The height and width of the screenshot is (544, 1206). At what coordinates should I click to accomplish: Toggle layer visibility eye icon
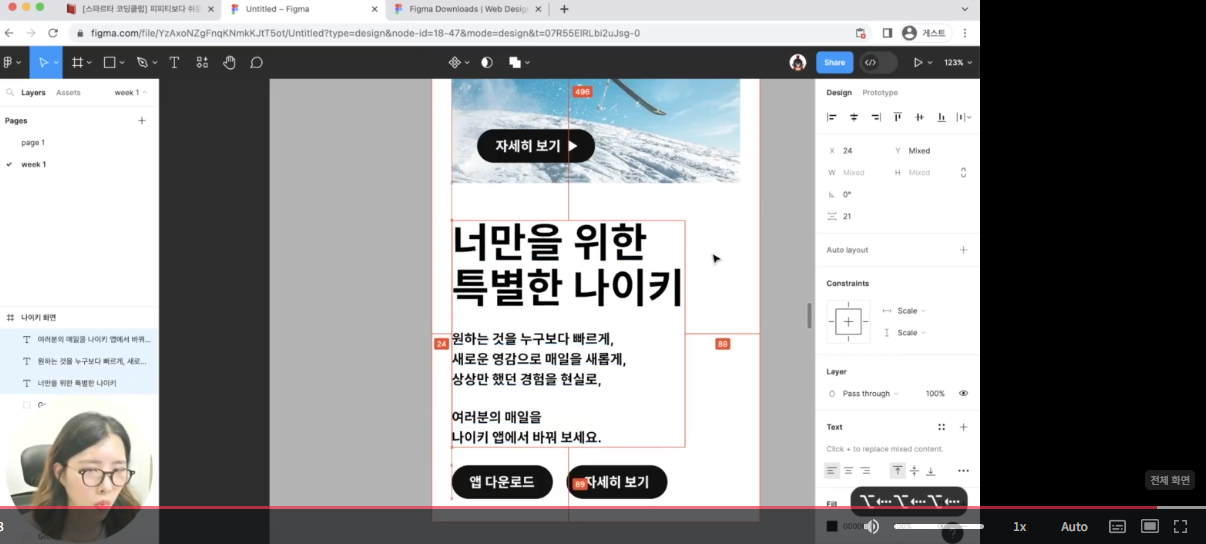coord(964,394)
